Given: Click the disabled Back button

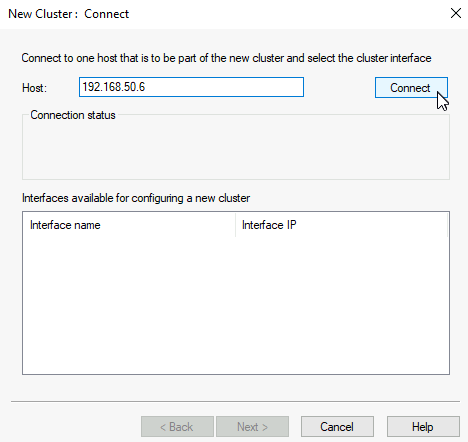Looking at the screenshot, I should point(177,427).
